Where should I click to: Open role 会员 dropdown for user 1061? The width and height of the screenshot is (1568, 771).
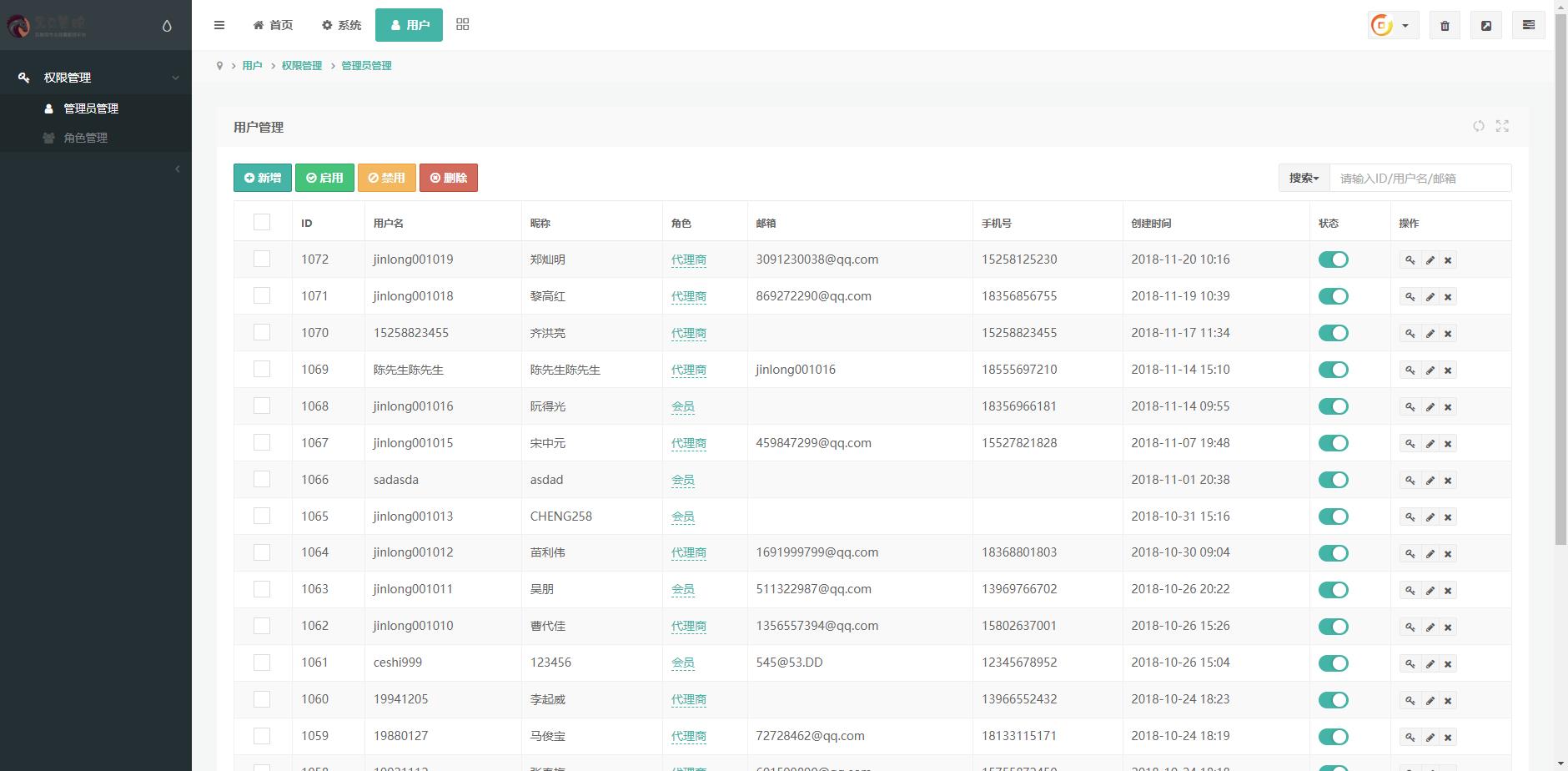pos(683,663)
